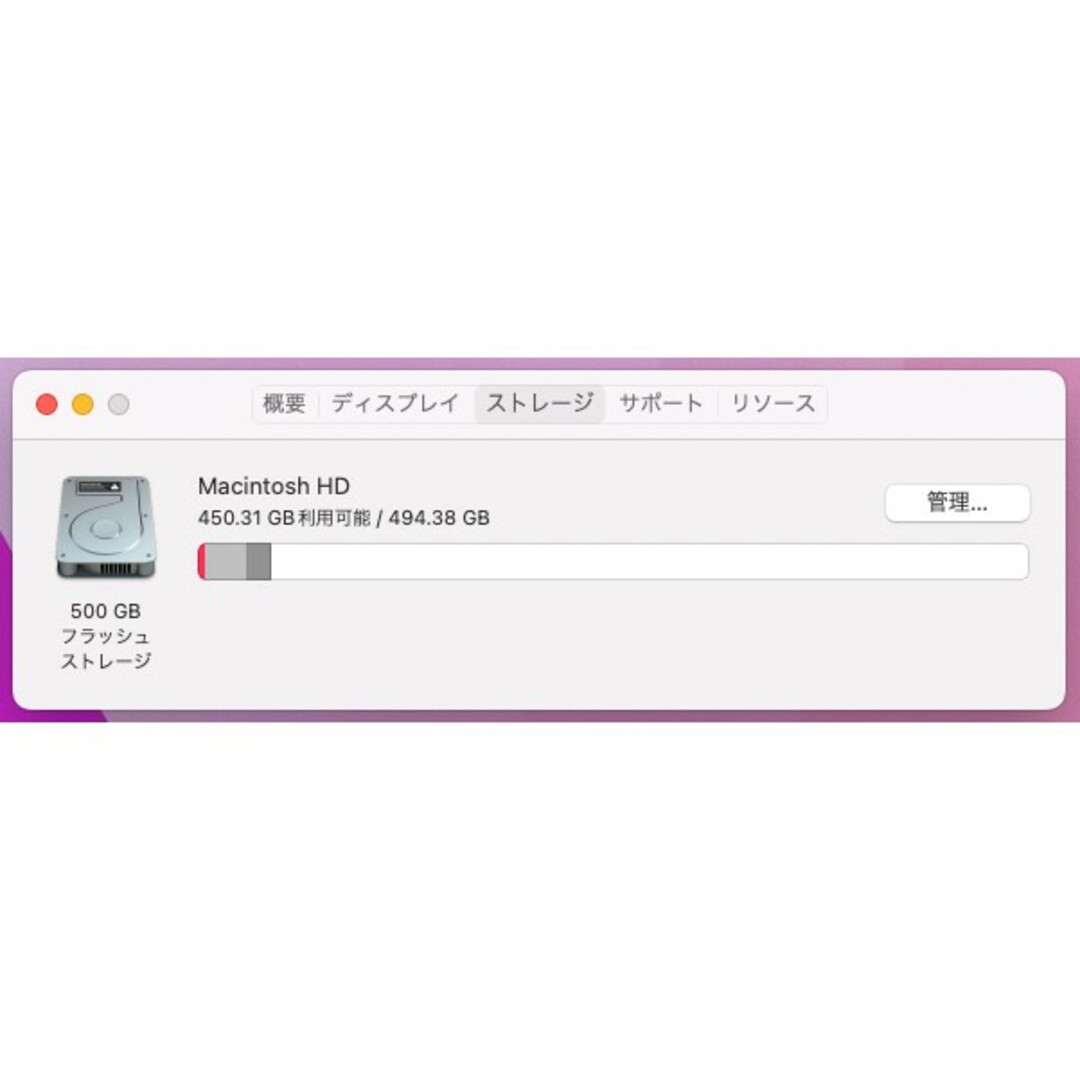Minimize the window with yellow button

[x=83, y=404]
